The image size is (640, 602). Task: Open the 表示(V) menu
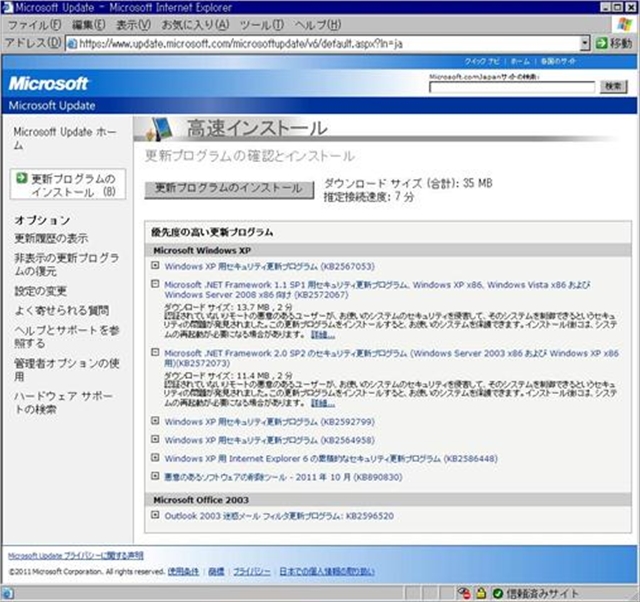point(133,25)
